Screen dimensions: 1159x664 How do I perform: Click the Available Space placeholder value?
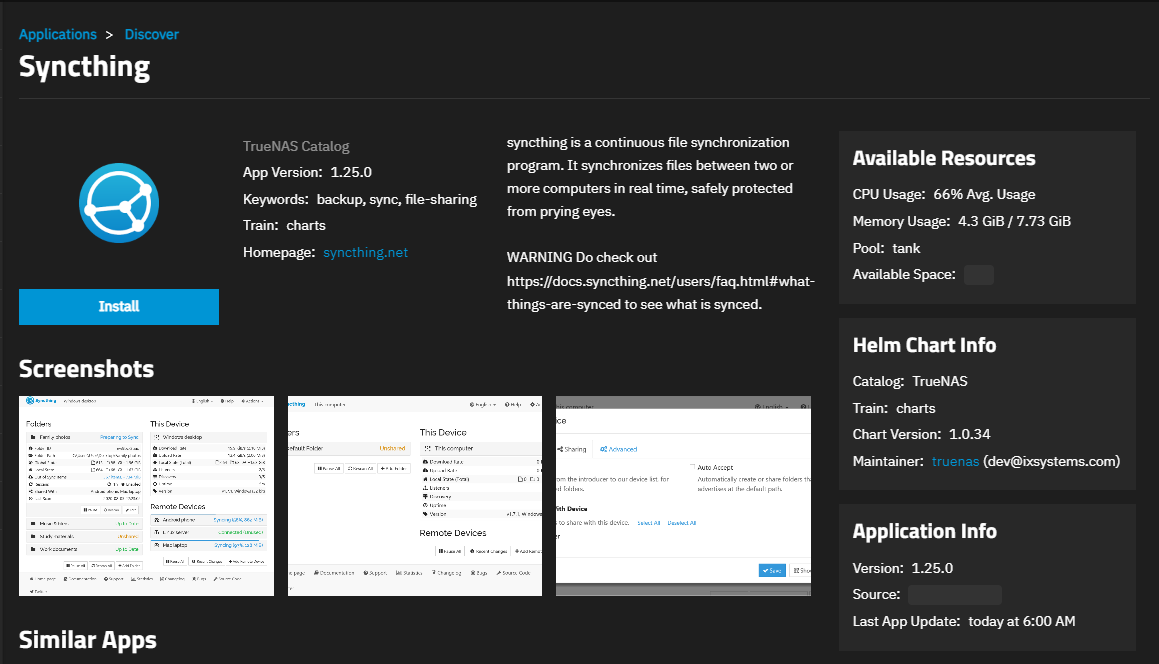(x=979, y=275)
